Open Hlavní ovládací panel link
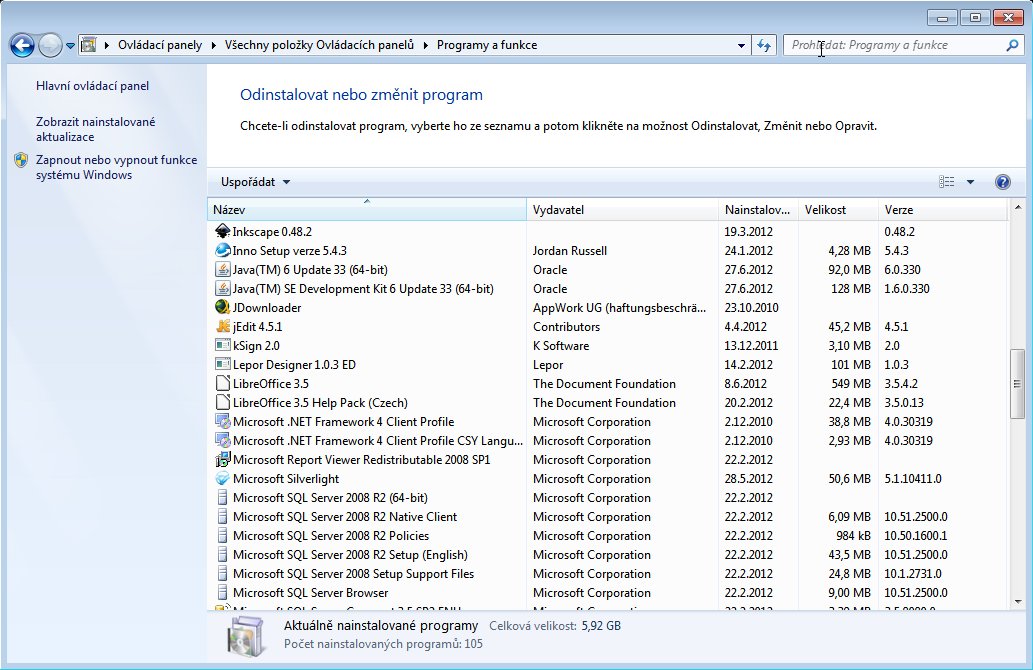 tap(92, 86)
